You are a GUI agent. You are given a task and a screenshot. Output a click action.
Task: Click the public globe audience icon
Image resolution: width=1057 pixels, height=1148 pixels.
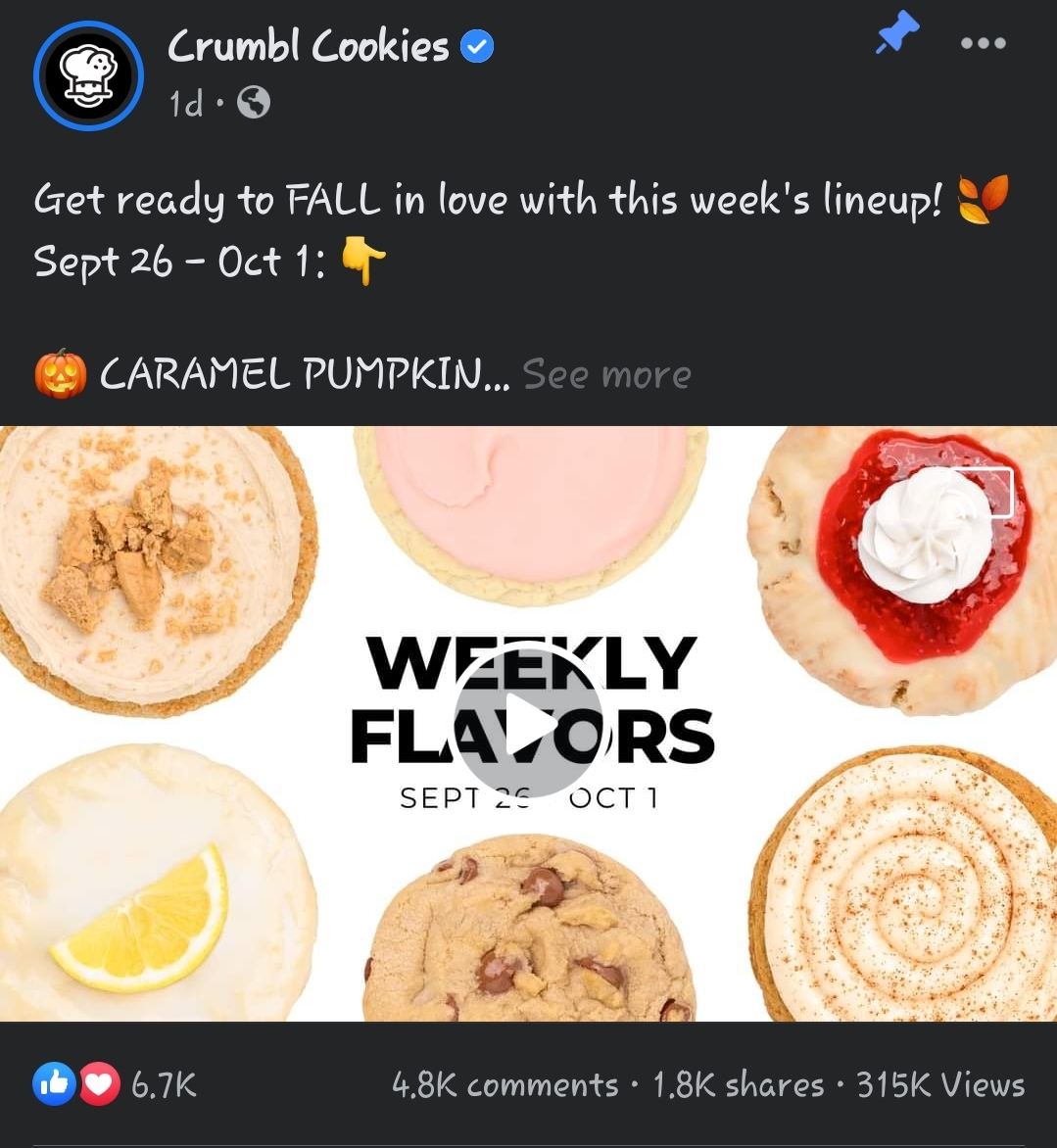254,103
